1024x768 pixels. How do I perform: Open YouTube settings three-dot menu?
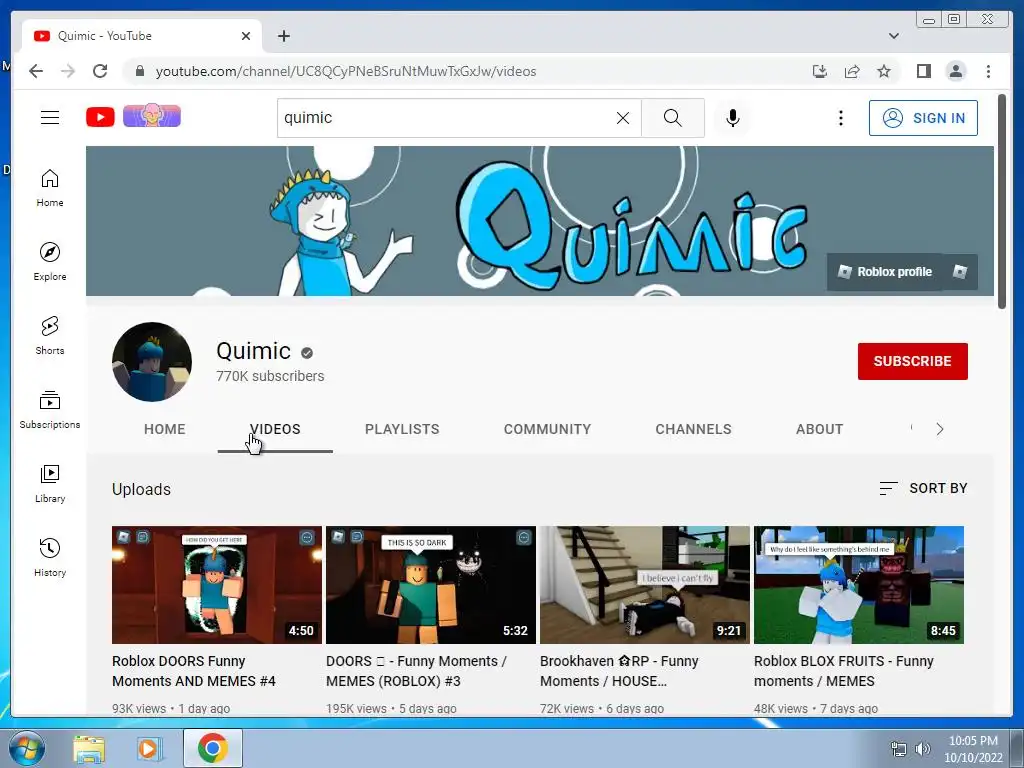[840, 118]
